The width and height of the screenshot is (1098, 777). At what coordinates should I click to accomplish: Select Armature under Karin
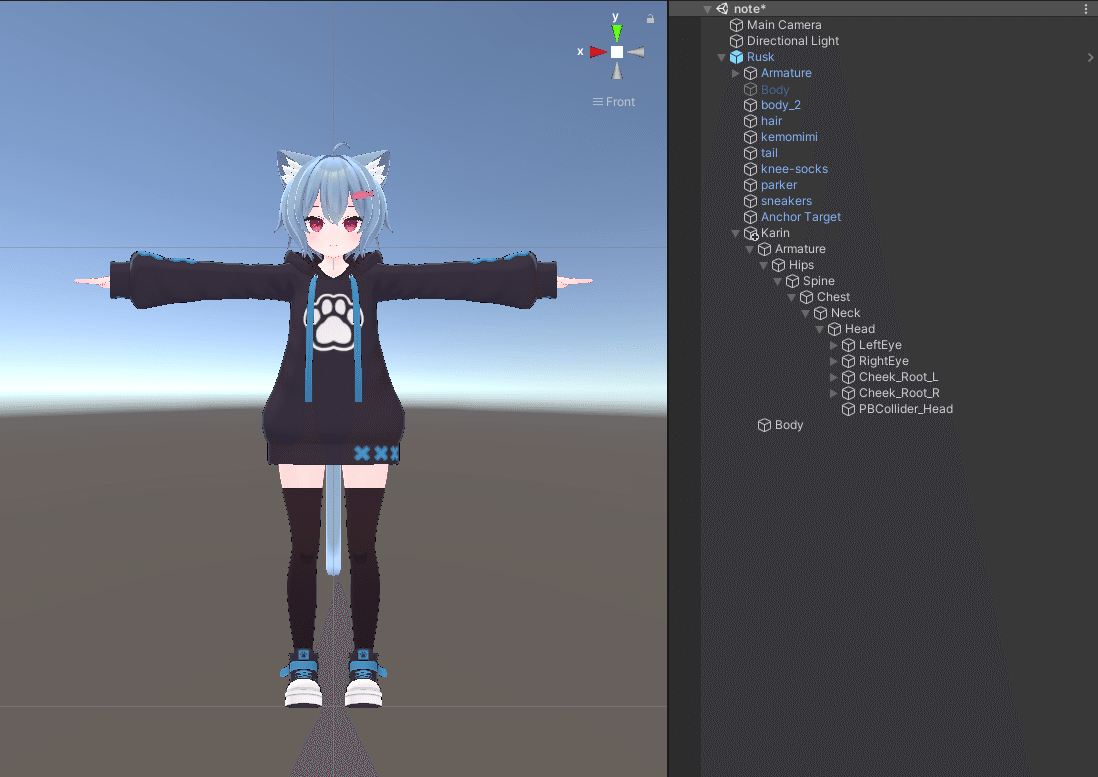(x=800, y=249)
